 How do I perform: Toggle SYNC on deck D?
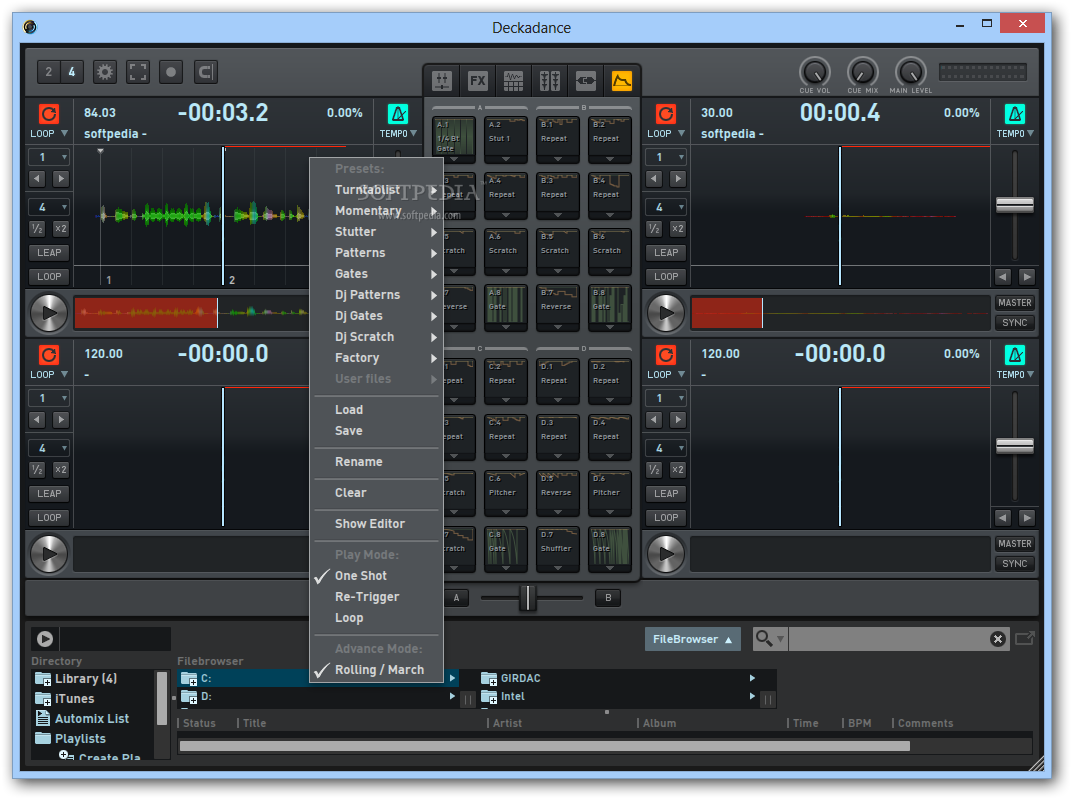click(1015, 564)
